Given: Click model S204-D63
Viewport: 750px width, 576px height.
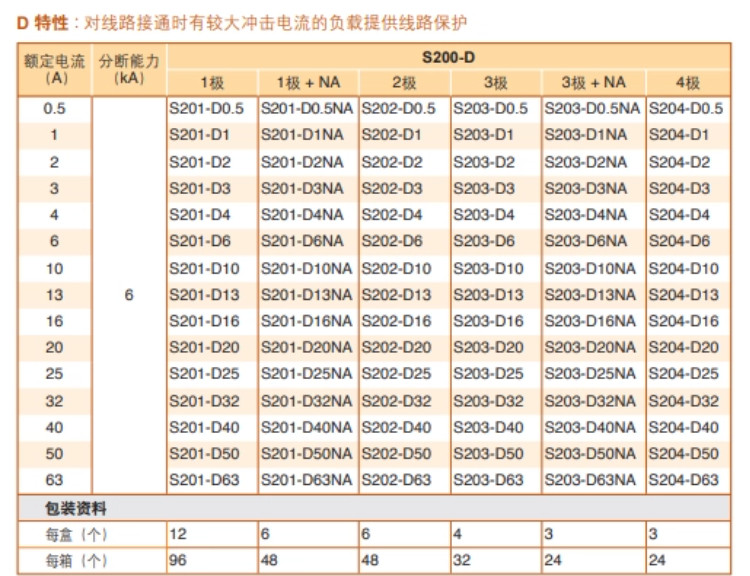Looking at the screenshot, I should [684, 480].
